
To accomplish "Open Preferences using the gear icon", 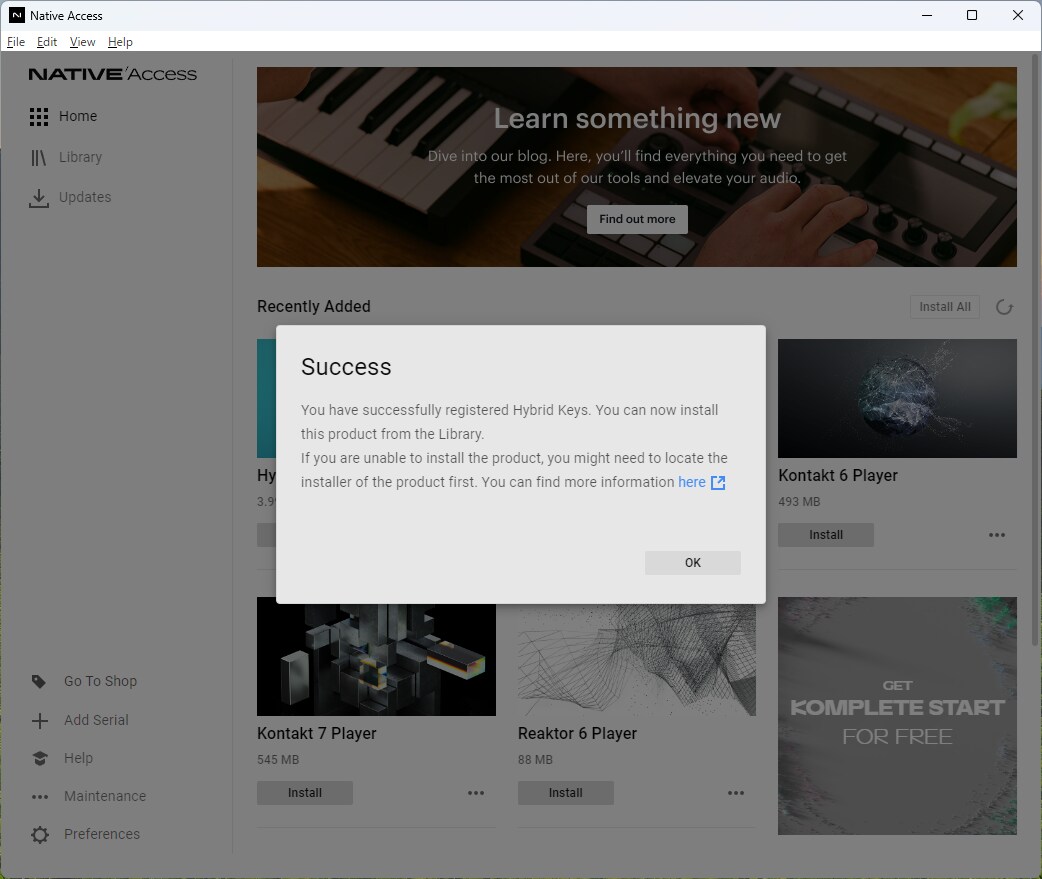I will coord(39,835).
